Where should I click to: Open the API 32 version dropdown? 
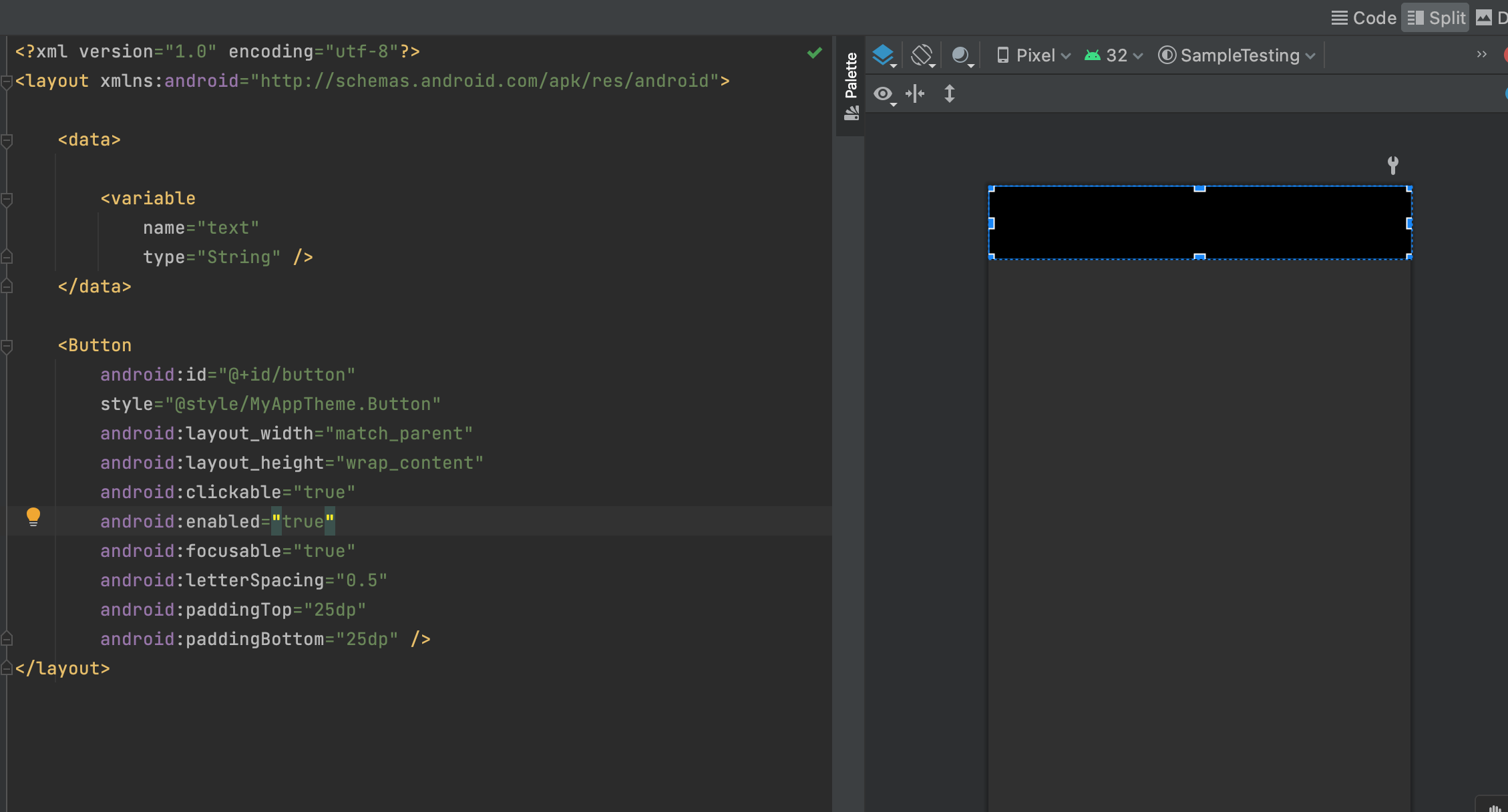(x=1113, y=55)
